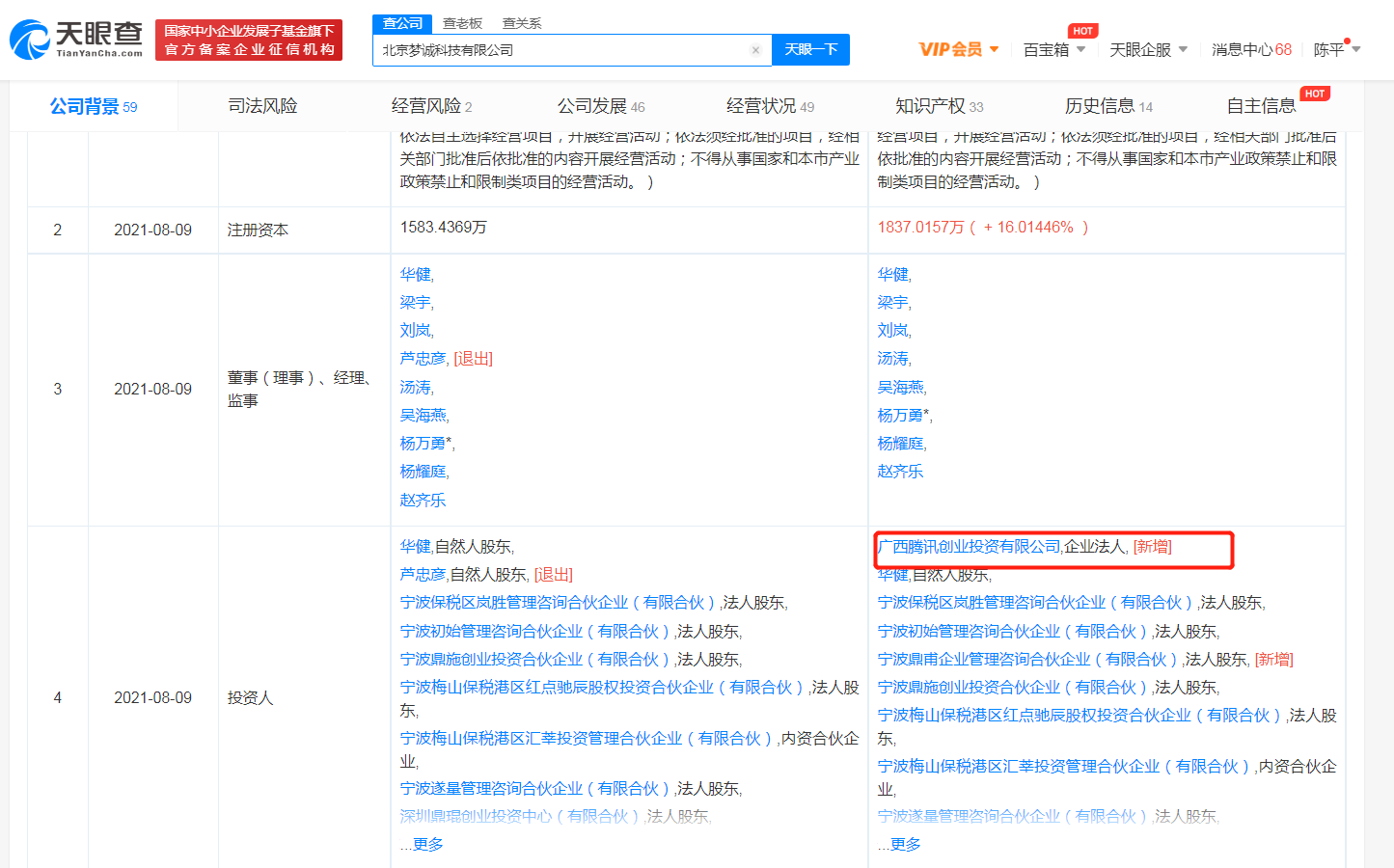This screenshot has height=868, width=1394.
Task: Select the 历史信息 tab
Action: 1108,106
